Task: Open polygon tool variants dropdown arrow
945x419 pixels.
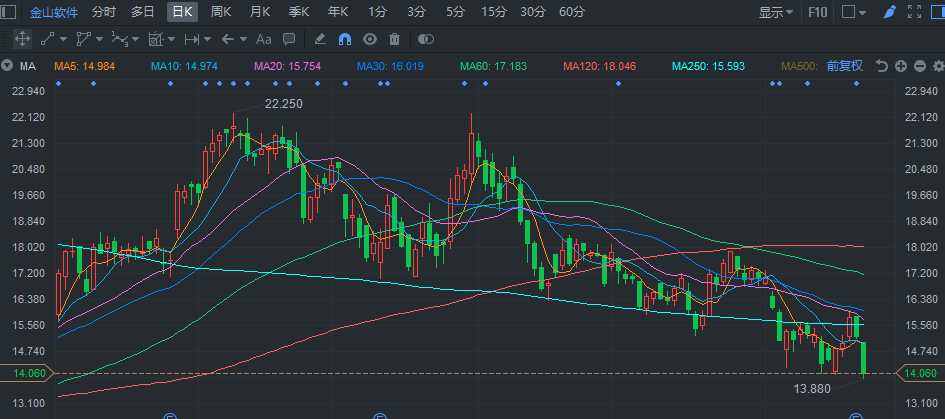Action: click(99, 39)
